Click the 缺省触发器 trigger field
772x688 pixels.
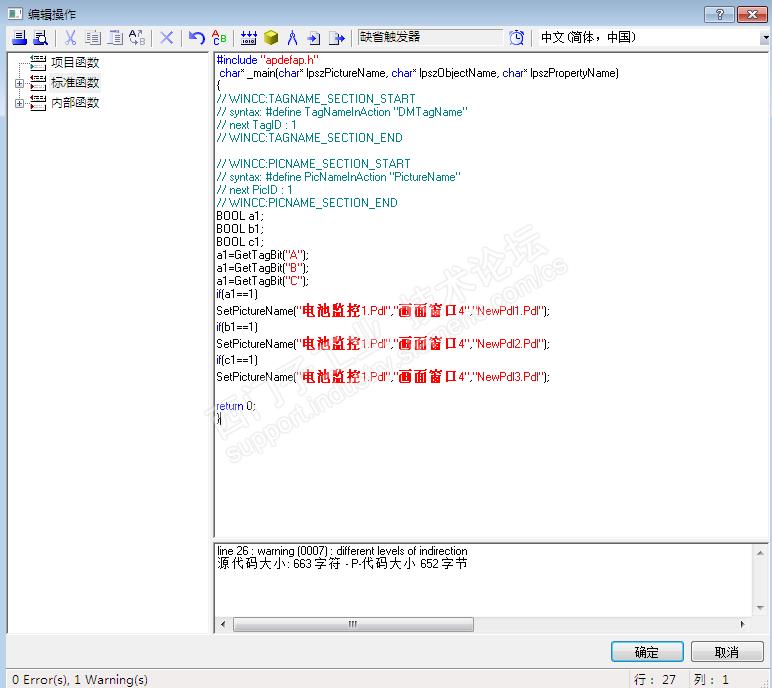[430, 37]
